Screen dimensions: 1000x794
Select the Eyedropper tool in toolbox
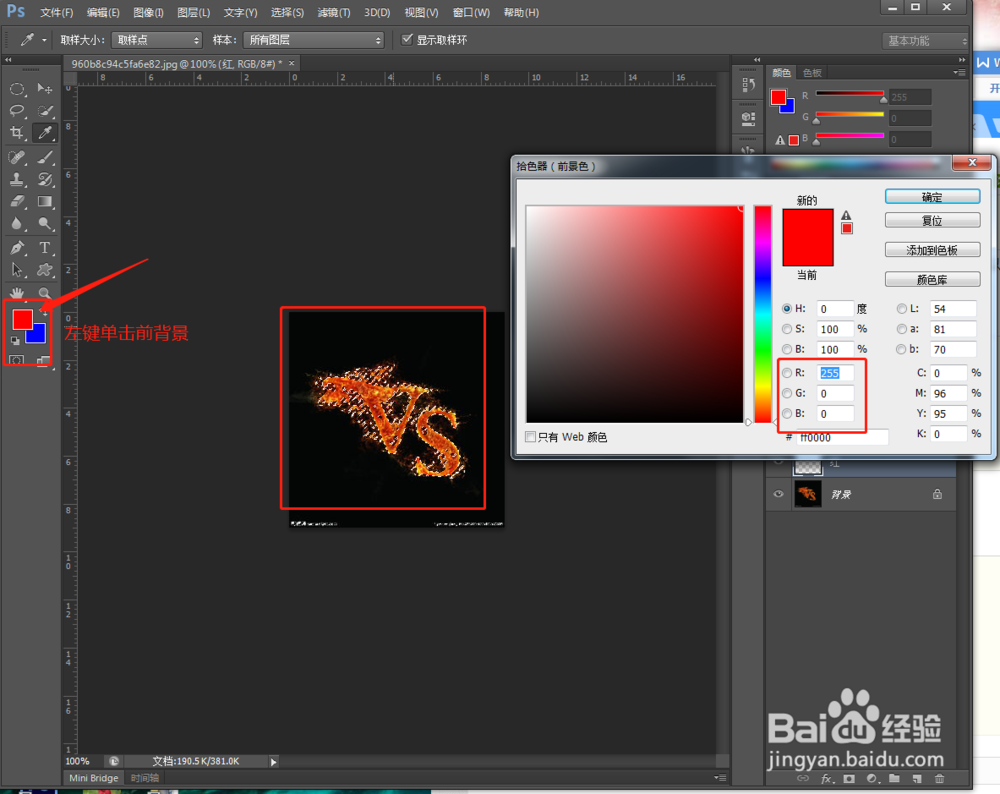pyautogui.click(x=45, y=133)
